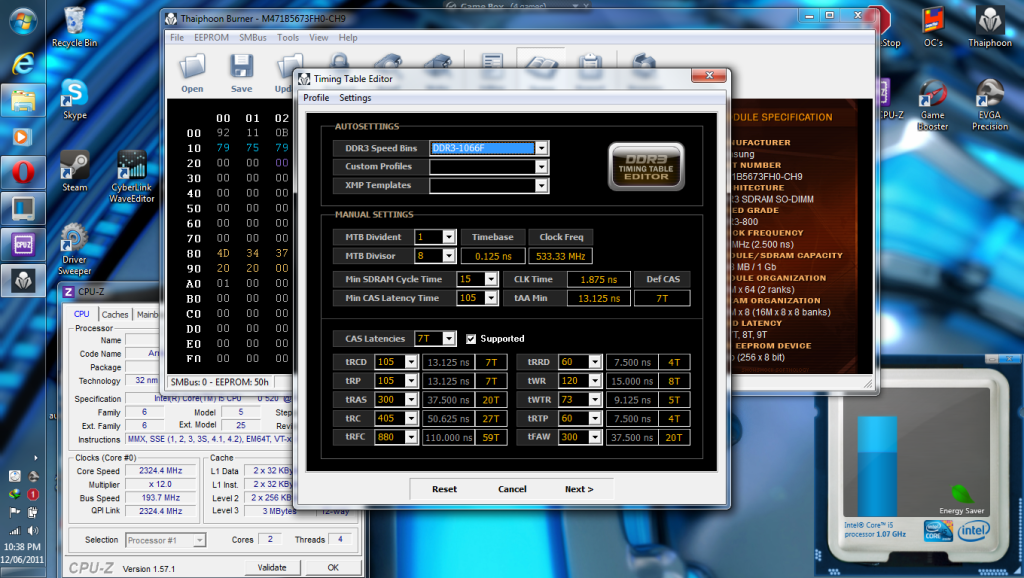Open the tWR value dropdown

pyautogui.click(x=594, y=381)
